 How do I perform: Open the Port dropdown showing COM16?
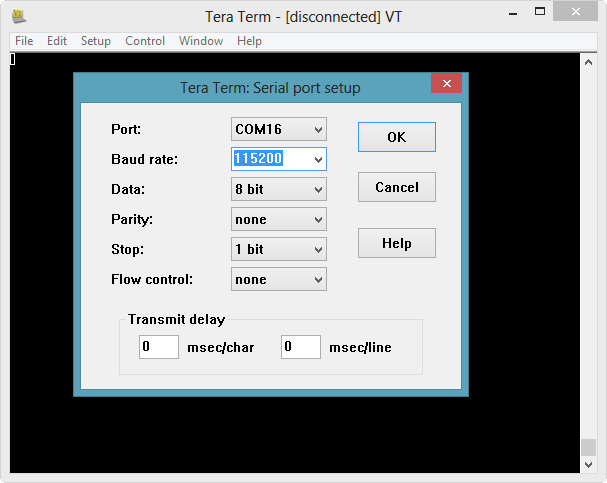click(279, 129)
